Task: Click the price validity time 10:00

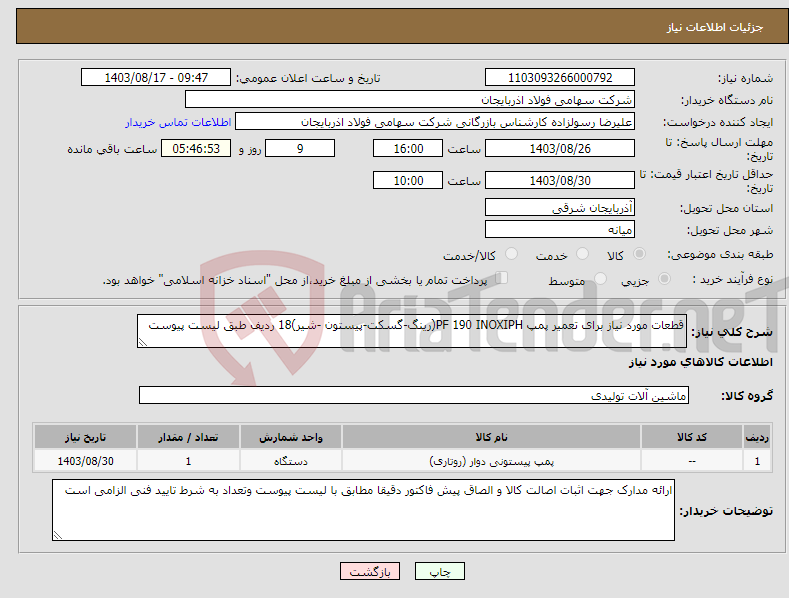Action: click(x=408, y=180)
